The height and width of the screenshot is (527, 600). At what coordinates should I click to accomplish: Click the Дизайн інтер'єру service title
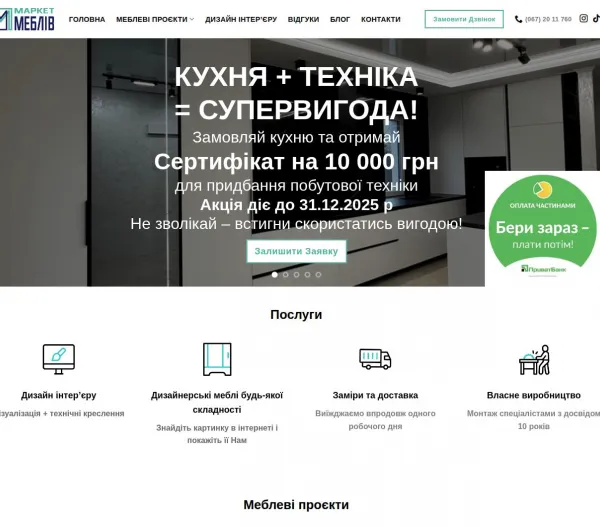59,395
